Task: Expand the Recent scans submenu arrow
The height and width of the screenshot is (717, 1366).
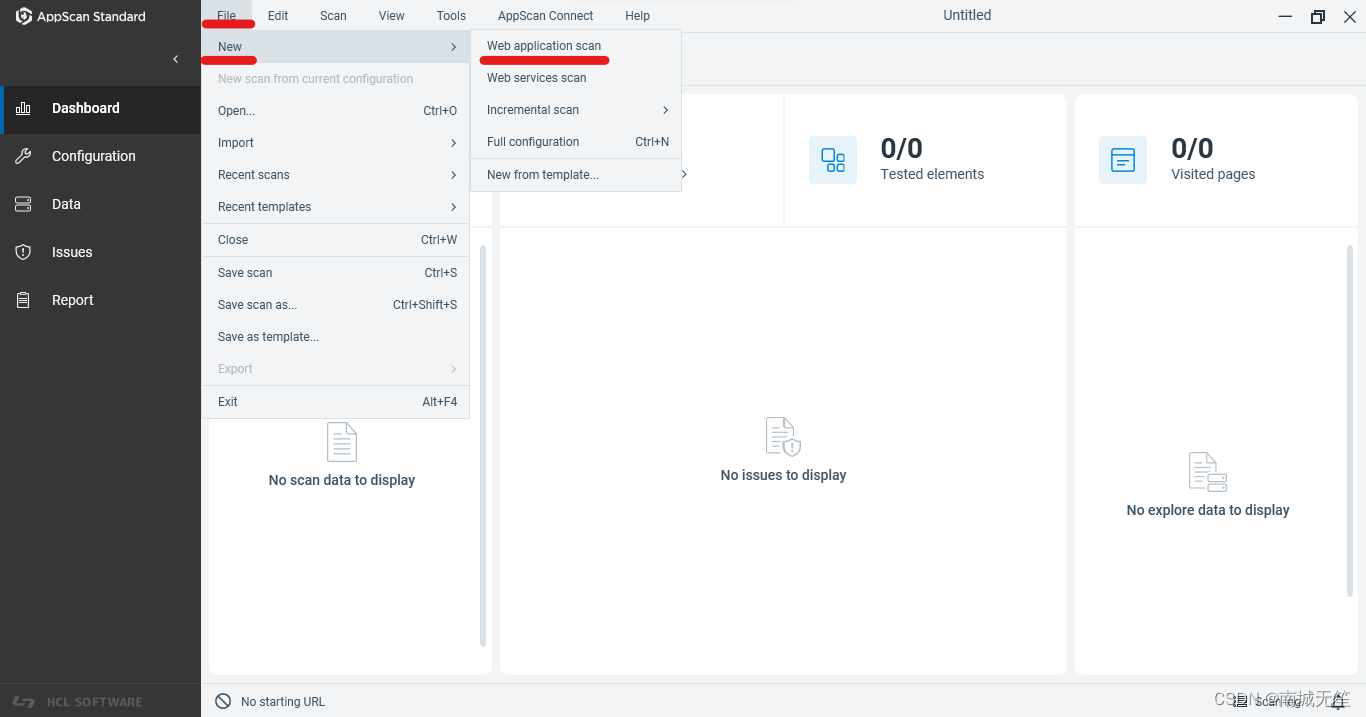Action: click(453, 175)
